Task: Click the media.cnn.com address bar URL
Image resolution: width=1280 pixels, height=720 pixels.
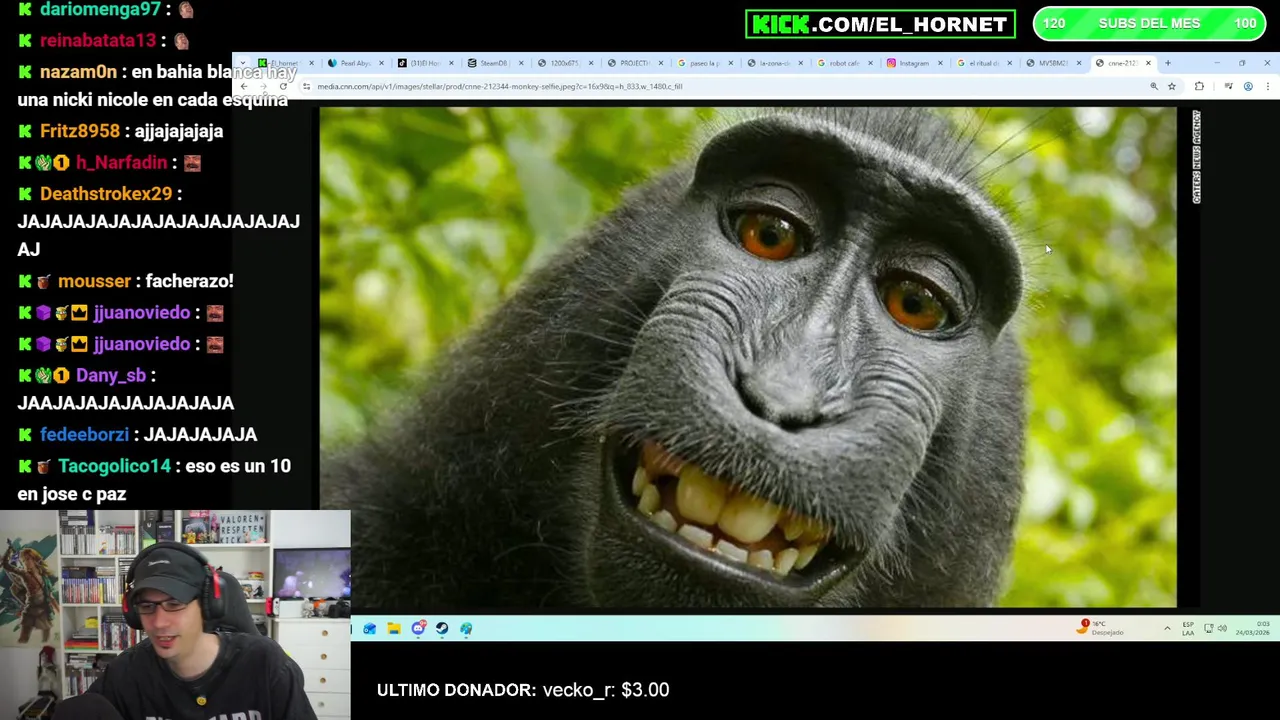Action: pos(499,86)
